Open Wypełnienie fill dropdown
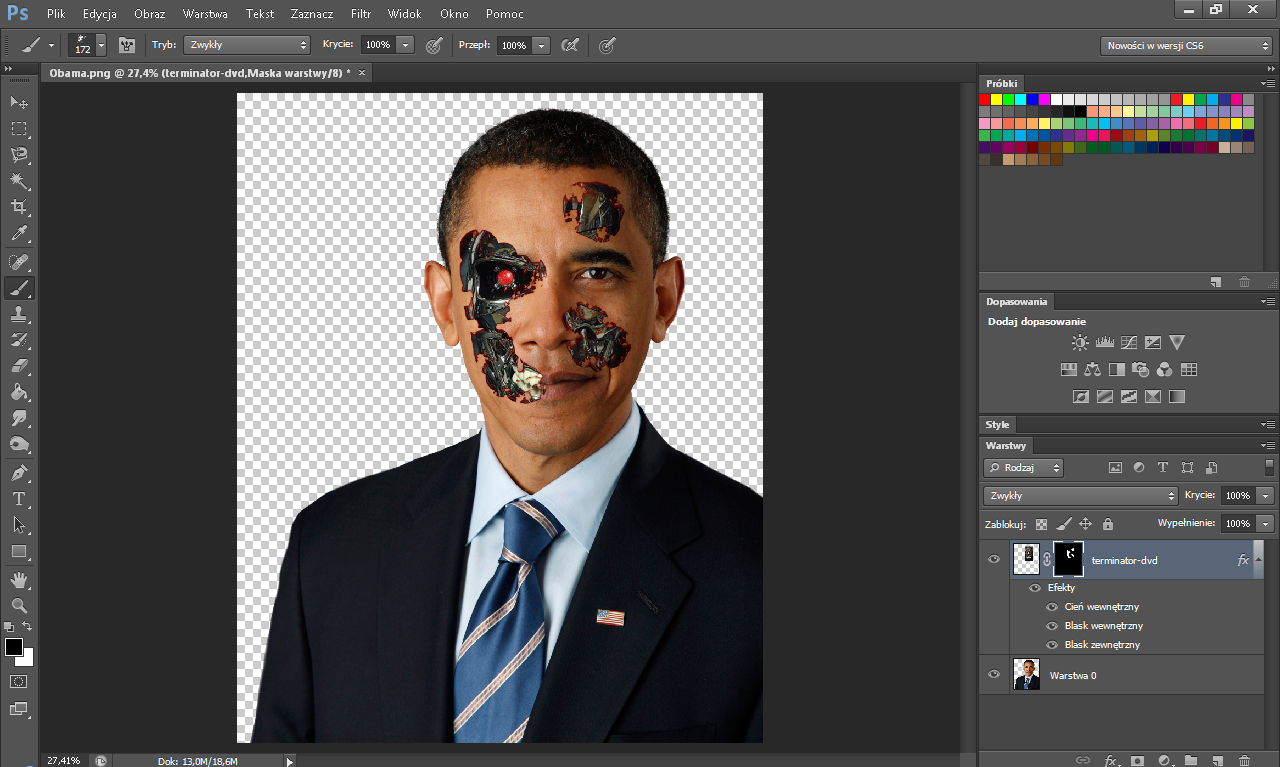Viewport: 1280px width, 767px height. click(x=1266, y=524)
